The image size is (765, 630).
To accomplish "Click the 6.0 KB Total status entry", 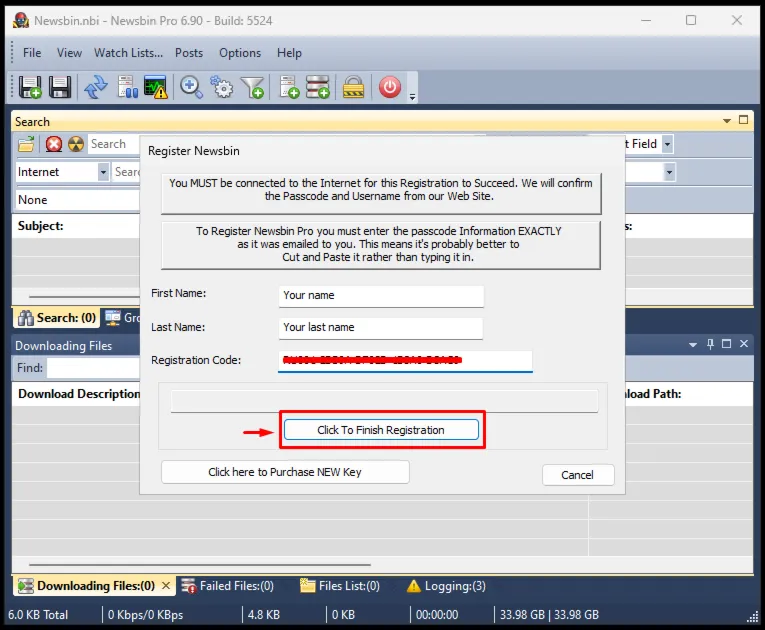I will 38,615.
